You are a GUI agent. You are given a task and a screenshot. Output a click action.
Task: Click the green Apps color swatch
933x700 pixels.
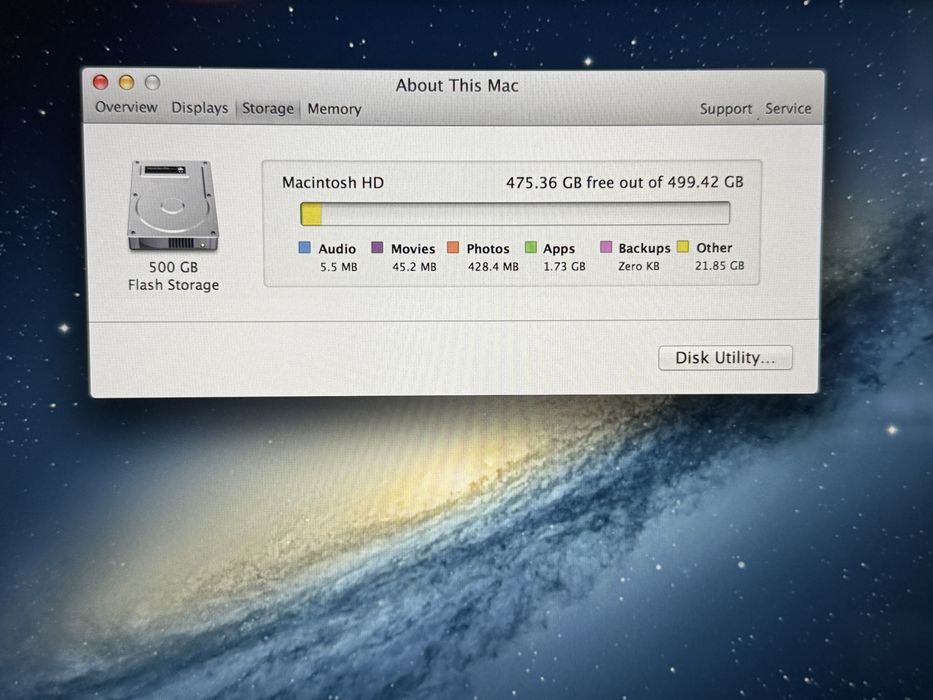pos(531,247)
